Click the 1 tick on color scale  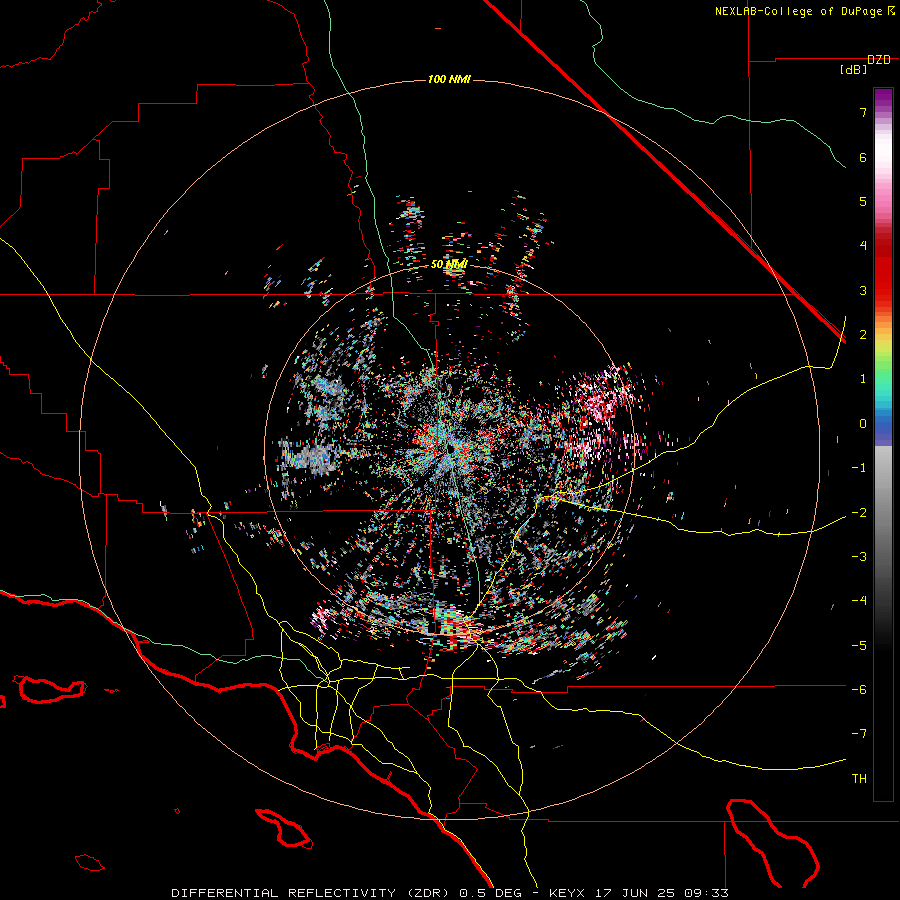[863, 379]
